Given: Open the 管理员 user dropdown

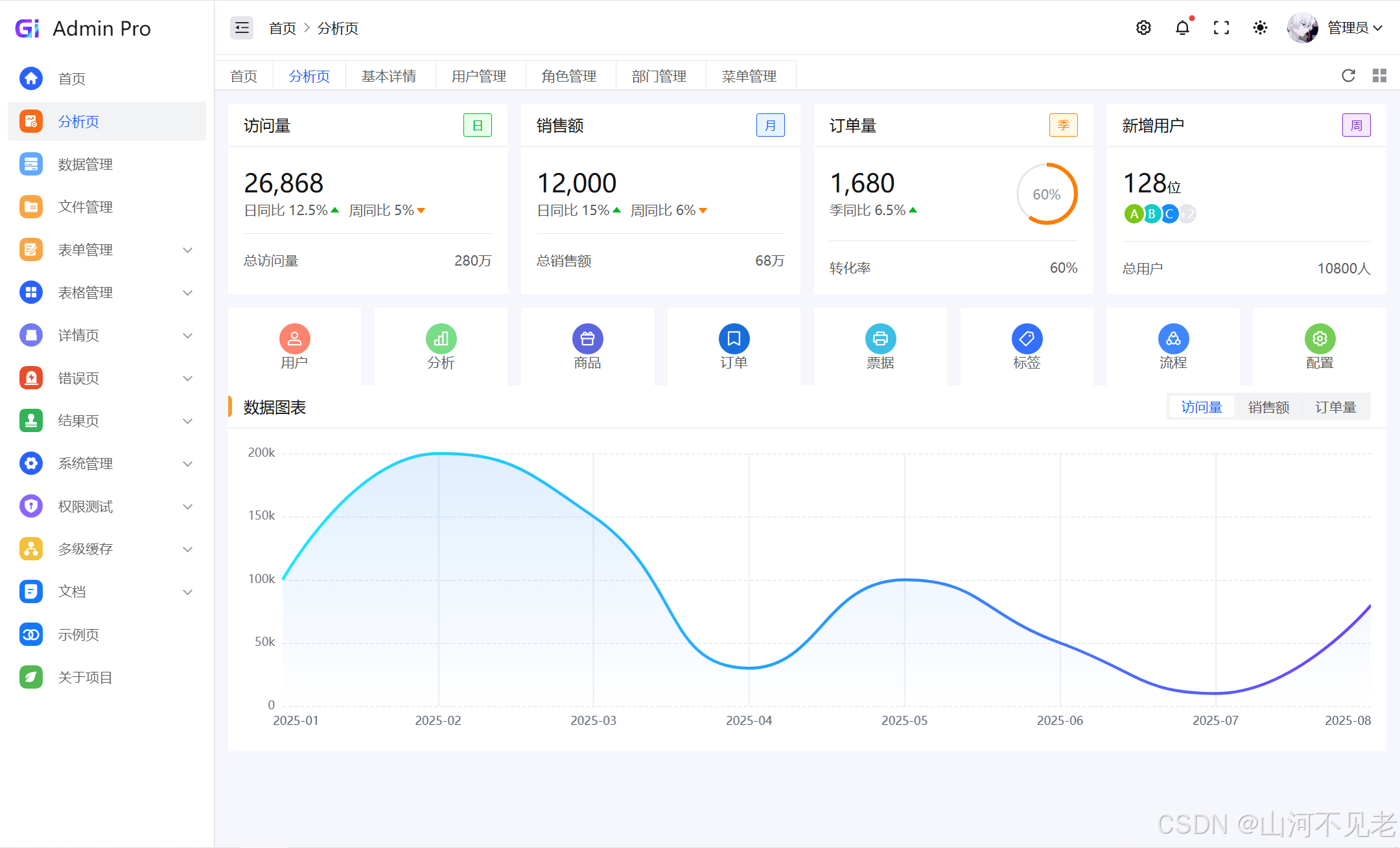Looking at the screenshot, I should click(x=1355, y=28).
